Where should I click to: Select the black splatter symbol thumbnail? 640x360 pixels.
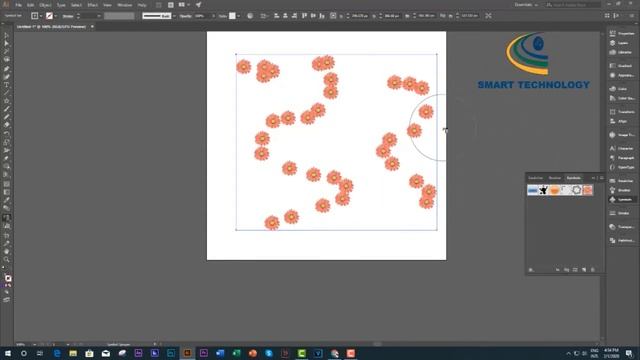[543, 190]
